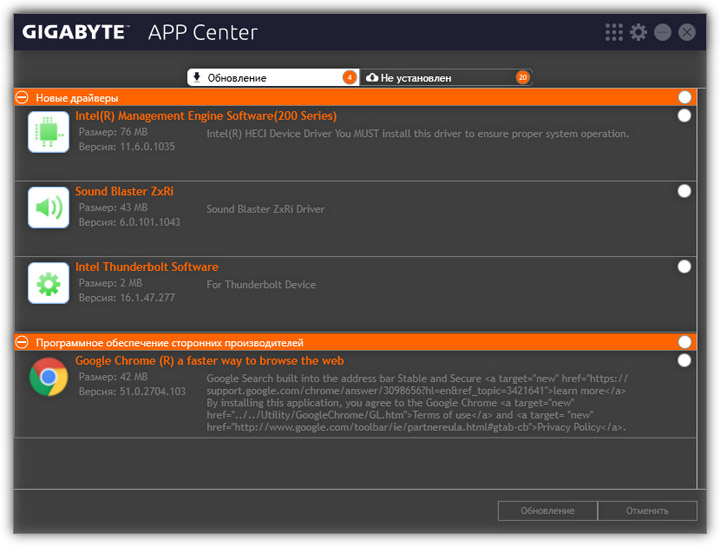The image size is (720, 547).
Task: Select Intel Thunderbolt Software for update
Action: coord(684,267)
